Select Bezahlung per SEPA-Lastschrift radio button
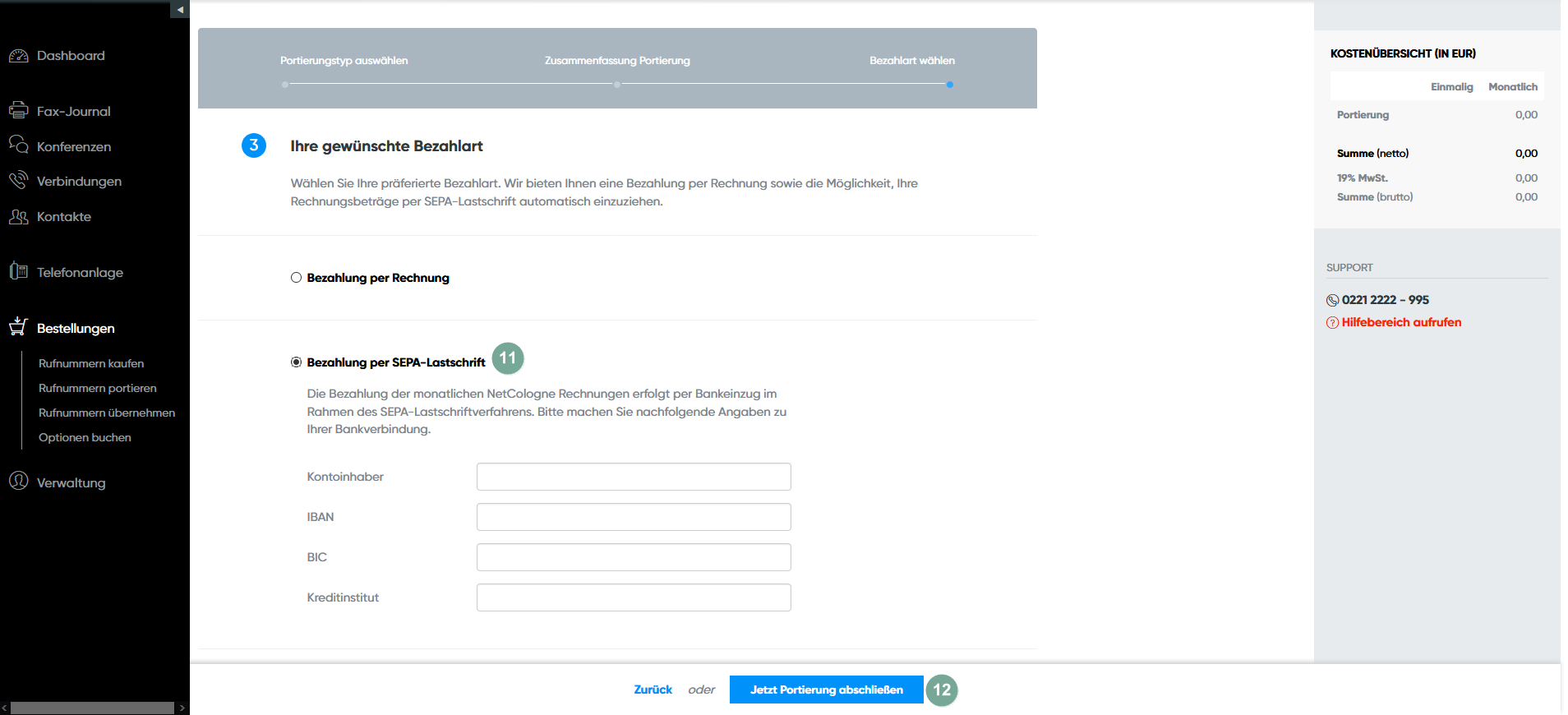 [x=296, y=362]
